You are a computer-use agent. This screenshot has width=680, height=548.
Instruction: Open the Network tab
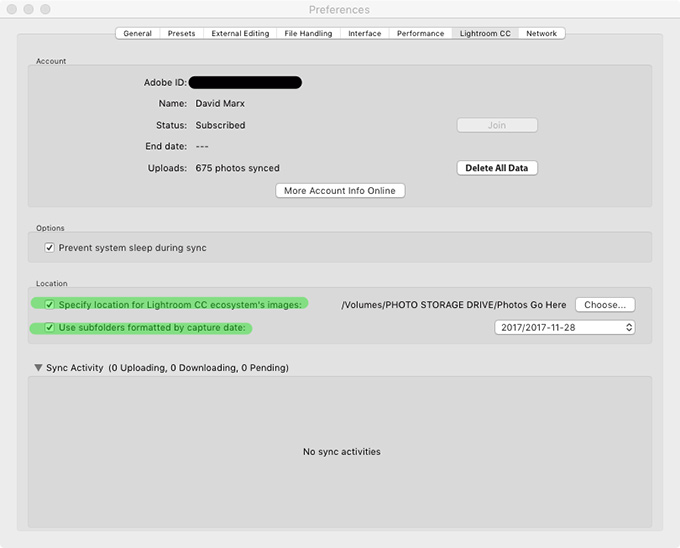click(542, 33)
